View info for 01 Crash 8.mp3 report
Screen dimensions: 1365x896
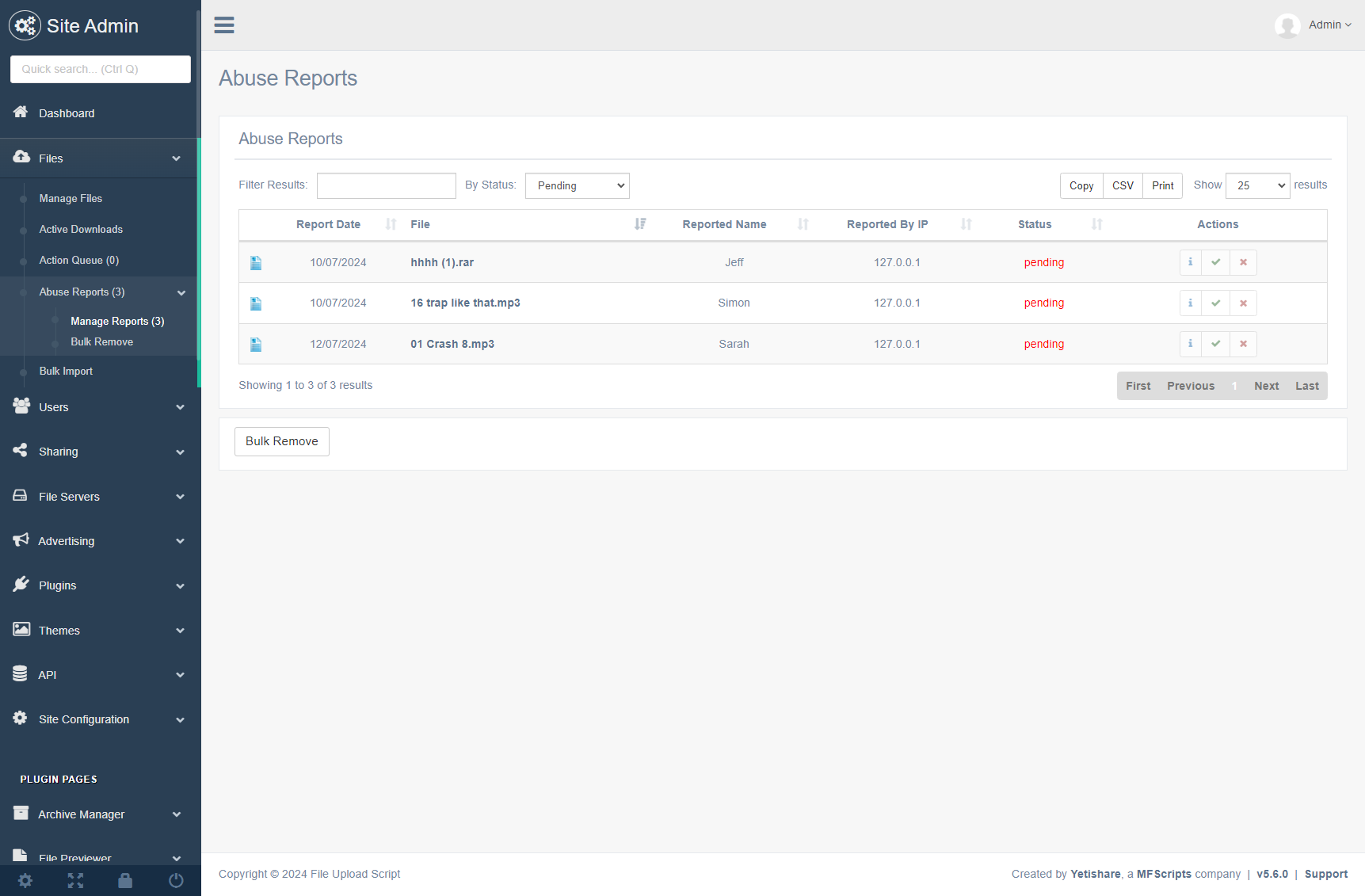(x=1190, y=344)
